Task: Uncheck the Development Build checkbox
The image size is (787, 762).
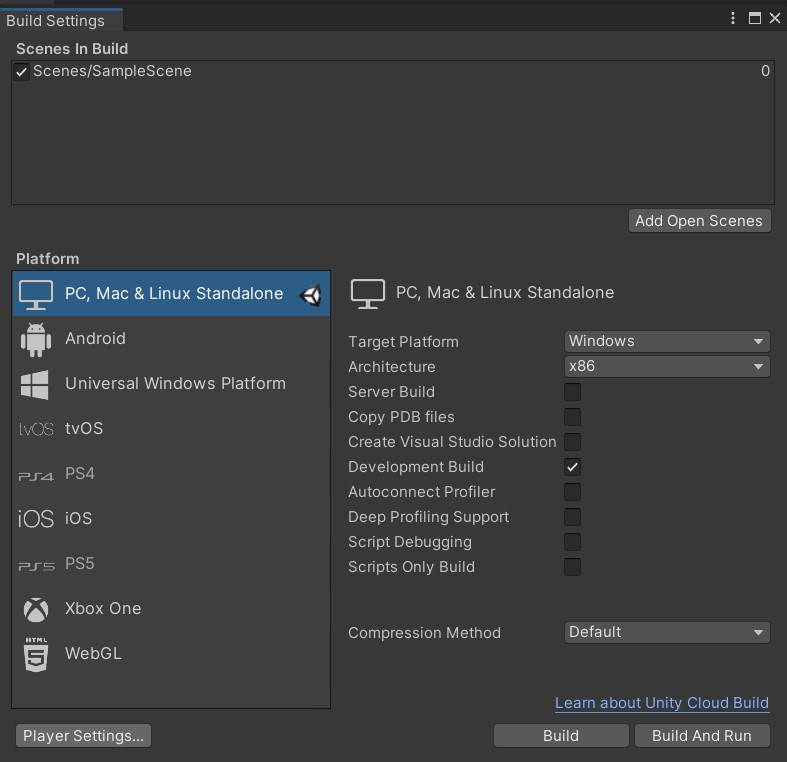Action: [572, 467]
